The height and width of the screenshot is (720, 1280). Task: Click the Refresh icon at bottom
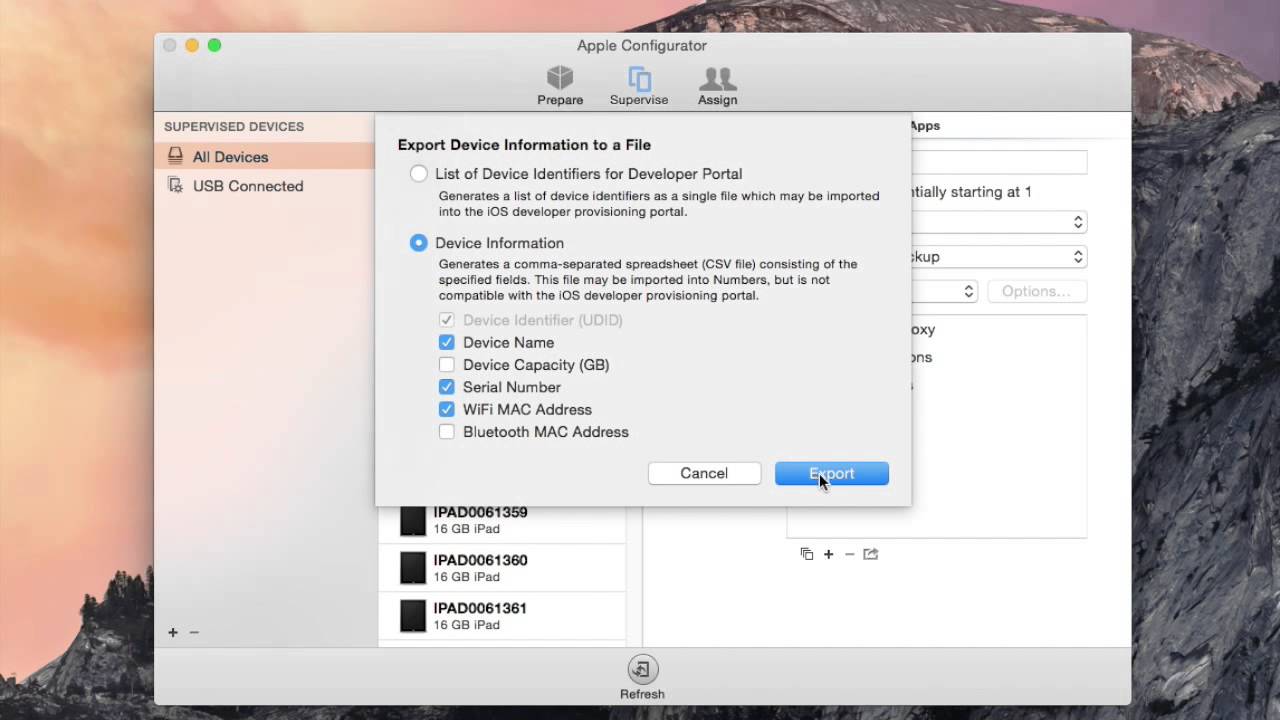[642, 669]
